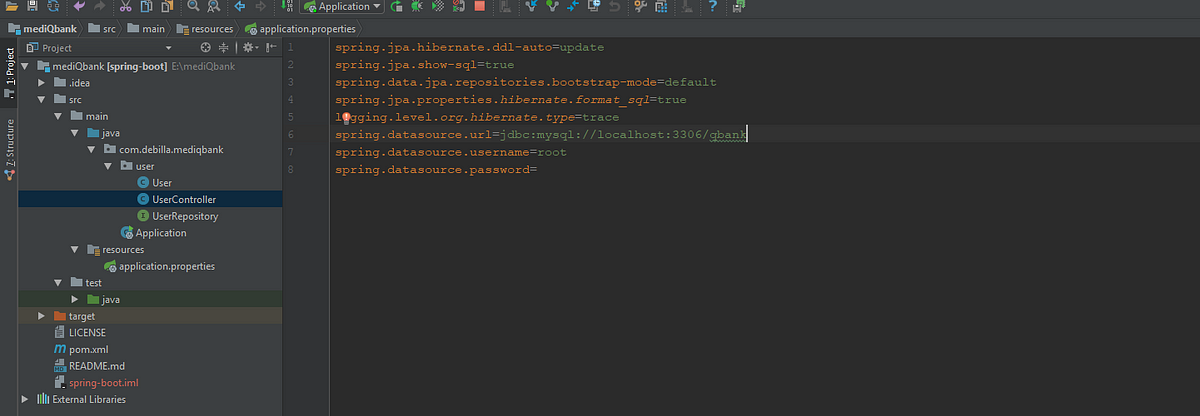
Task: Click the Replace search icon
Action: [x=214, y=7]
